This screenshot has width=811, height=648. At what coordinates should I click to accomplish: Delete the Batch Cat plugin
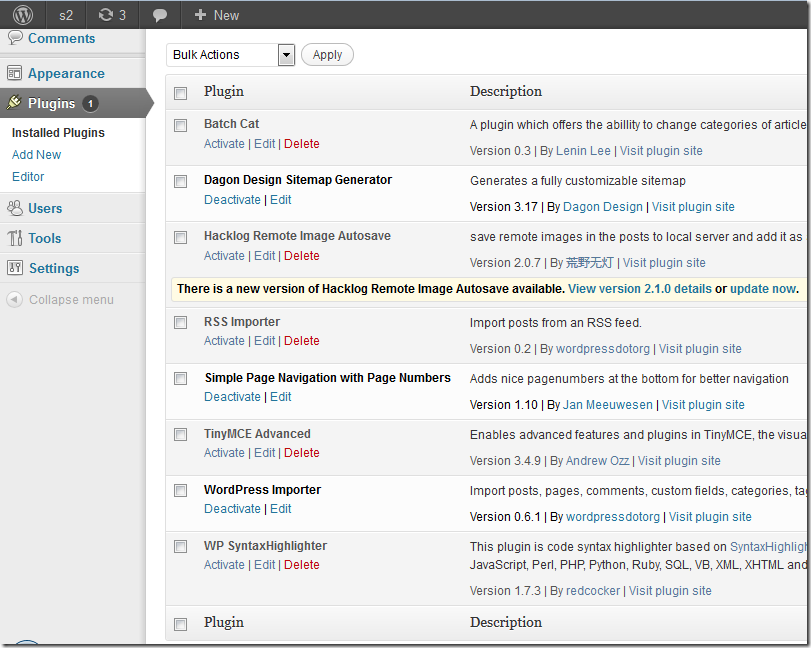[302, 144]
